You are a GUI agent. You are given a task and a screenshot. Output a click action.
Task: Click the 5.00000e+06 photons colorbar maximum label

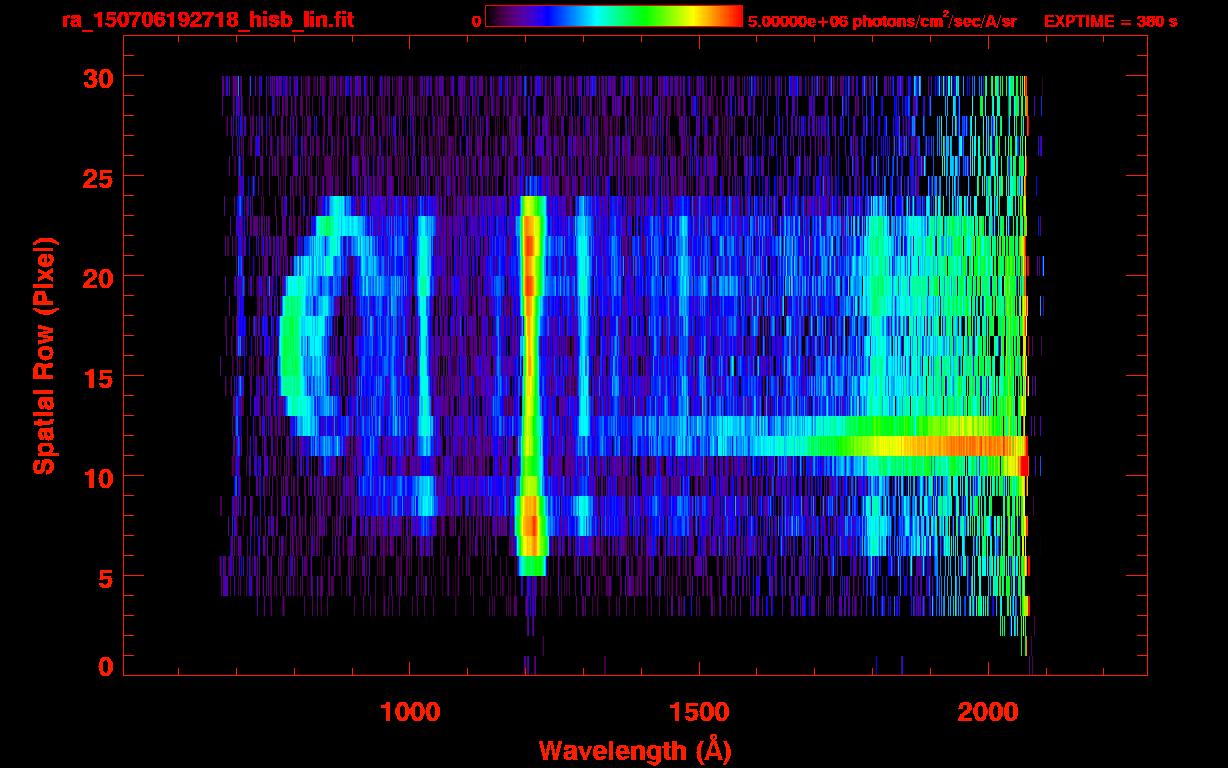pos(882,22)
